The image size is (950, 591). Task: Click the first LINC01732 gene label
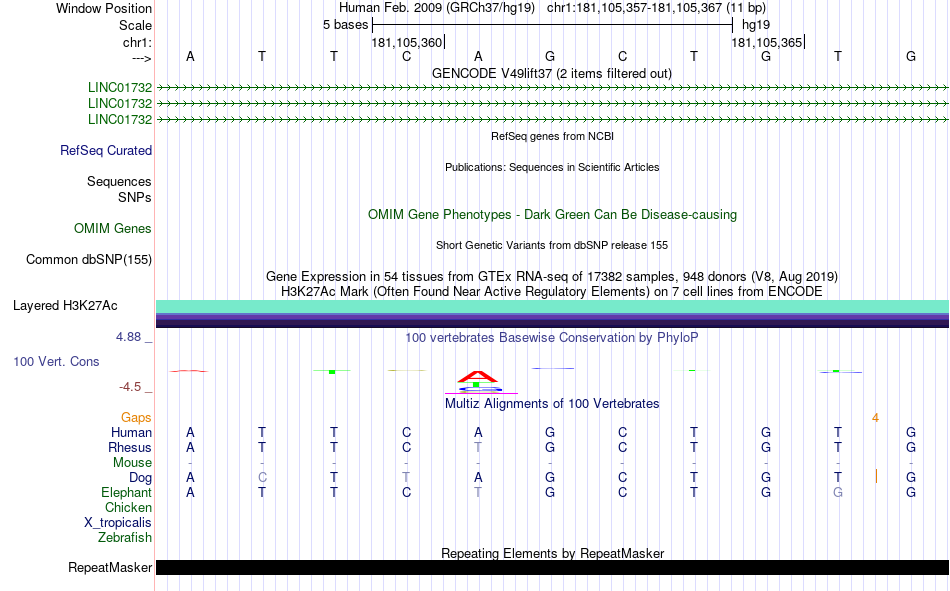coord(120,87)
